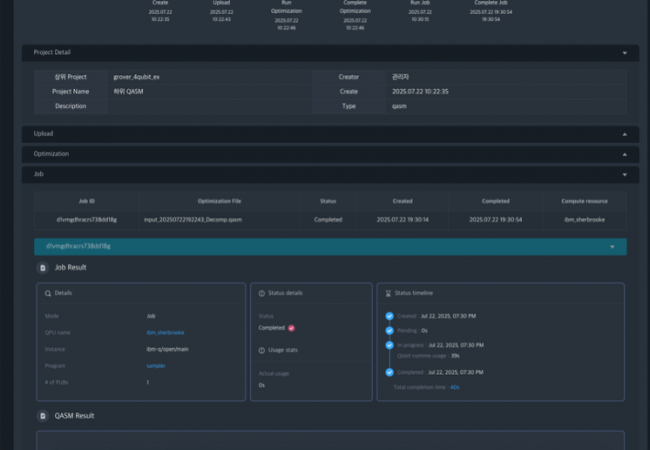Click the Status details clock icon
This screenshot has height=450, width=650.
pos(262,293)
